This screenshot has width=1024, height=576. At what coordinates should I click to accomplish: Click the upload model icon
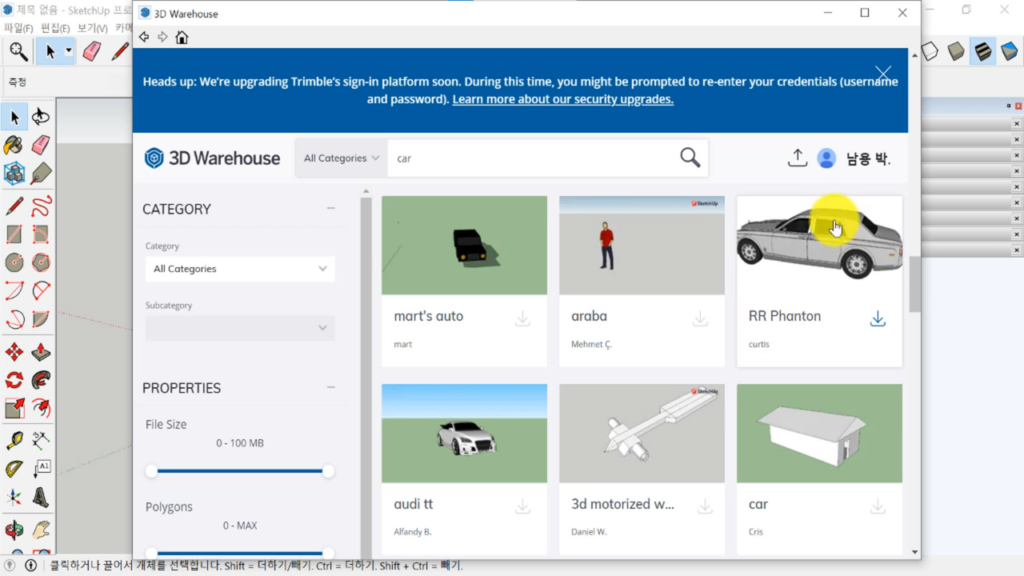[797, 158]
